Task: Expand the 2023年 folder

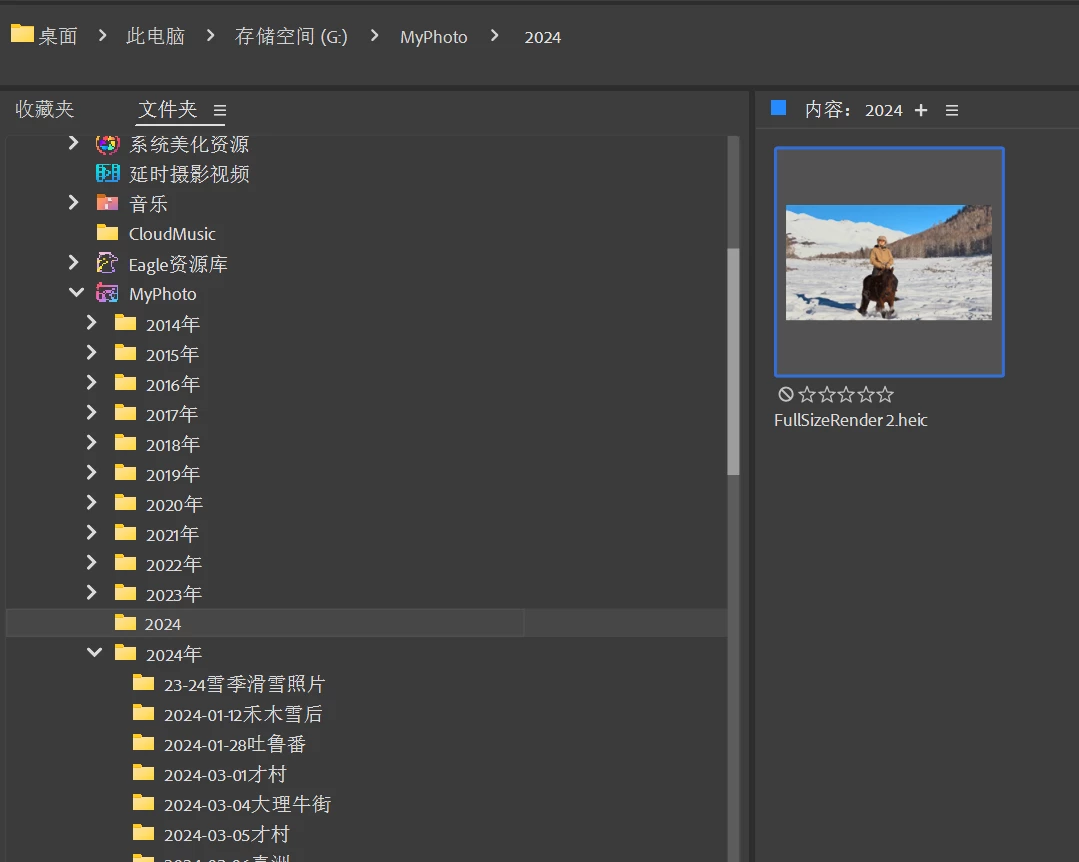Action: pos(92,592)
